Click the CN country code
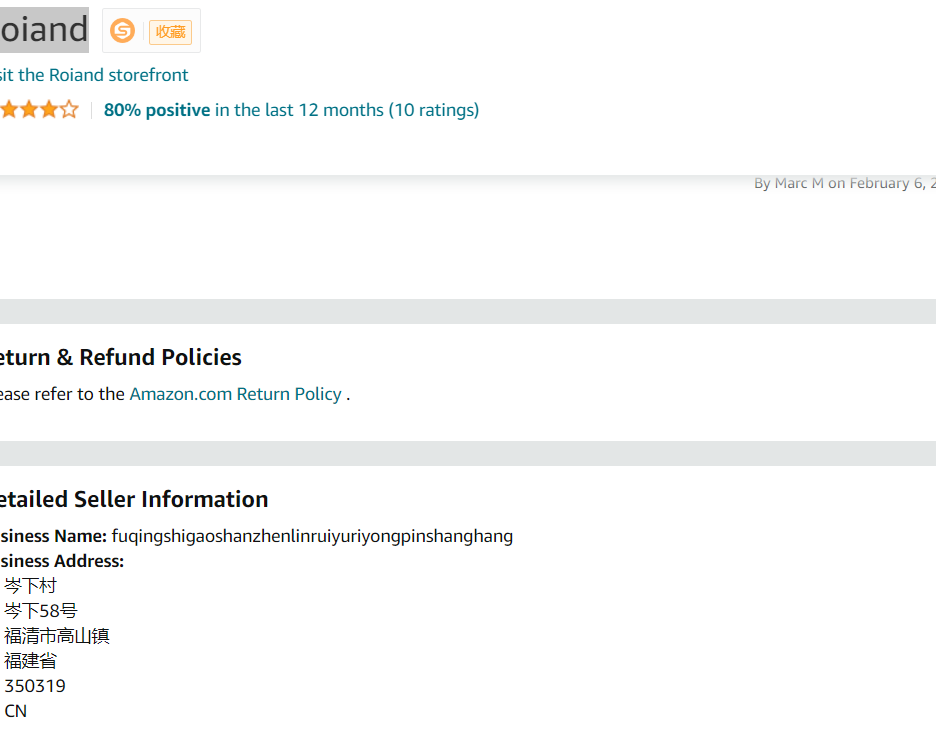The width and height of the screenshot is (936, 741). click(x=16, y=711)
